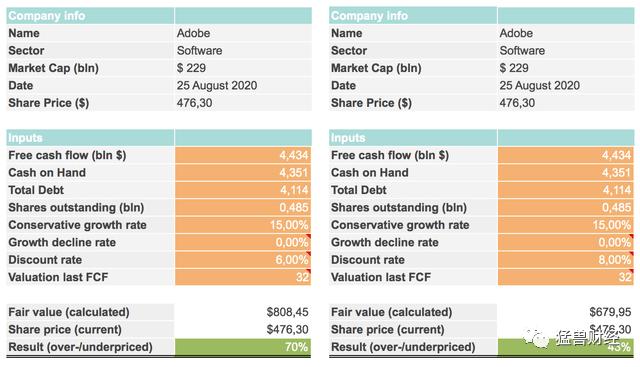Click red comment marker on left Growth decline rate
The image size is (640, 367).
pyautogui.click(x=309, y=236)
